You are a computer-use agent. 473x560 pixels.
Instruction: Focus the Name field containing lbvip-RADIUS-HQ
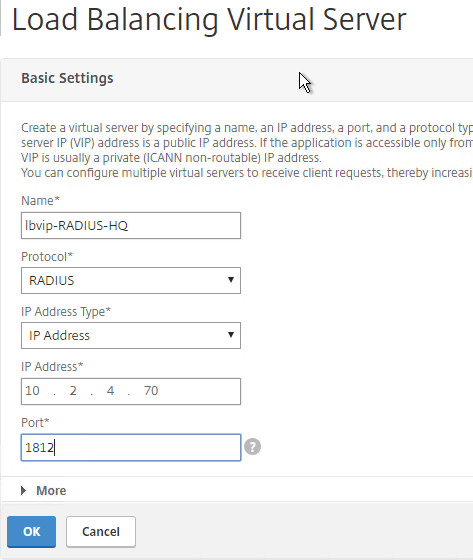131,225
